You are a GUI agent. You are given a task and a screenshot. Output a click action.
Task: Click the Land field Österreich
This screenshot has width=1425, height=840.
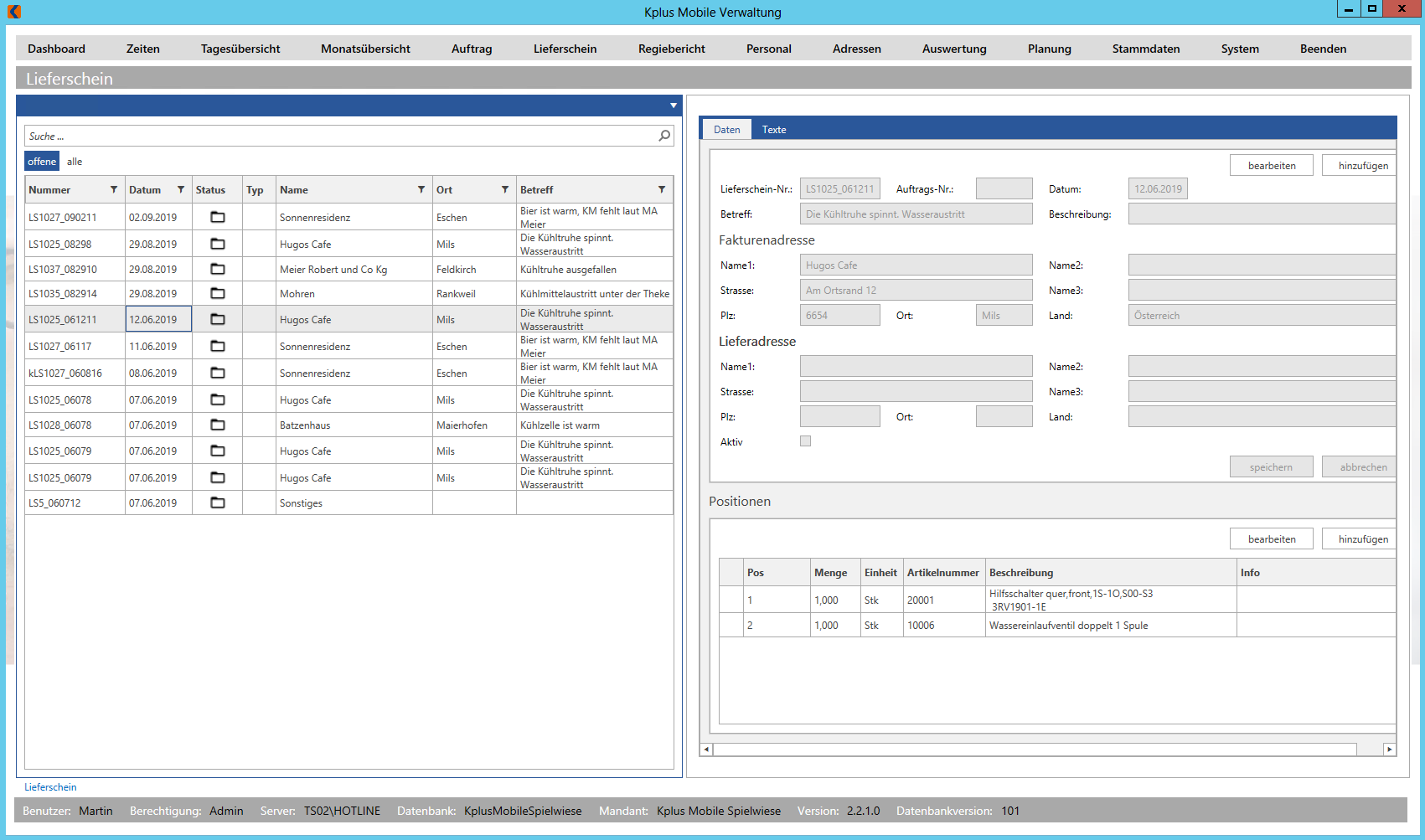pyautogui.click(x=1262, y=315)
